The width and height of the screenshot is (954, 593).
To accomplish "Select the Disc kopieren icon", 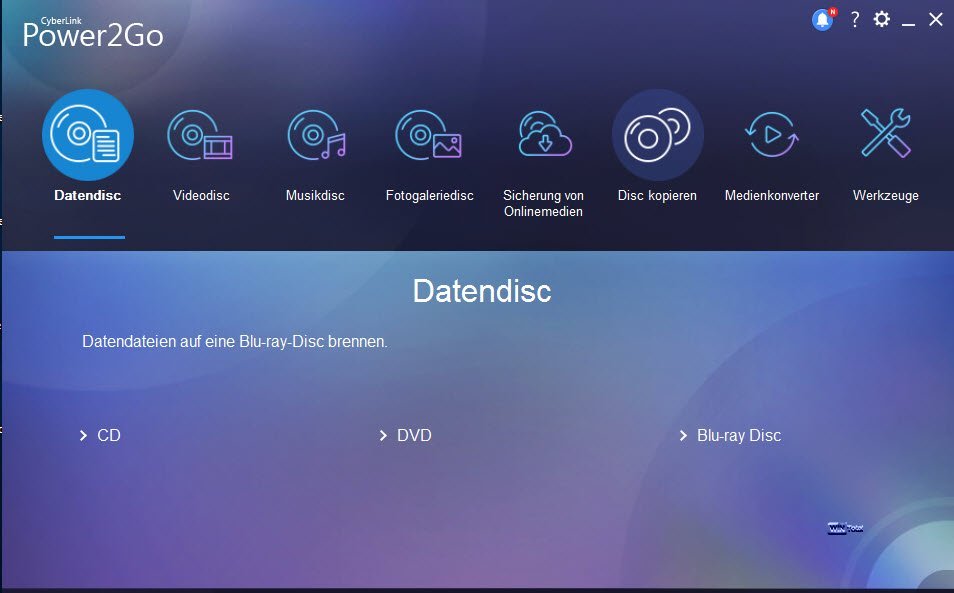I will [x=658, y=135].
